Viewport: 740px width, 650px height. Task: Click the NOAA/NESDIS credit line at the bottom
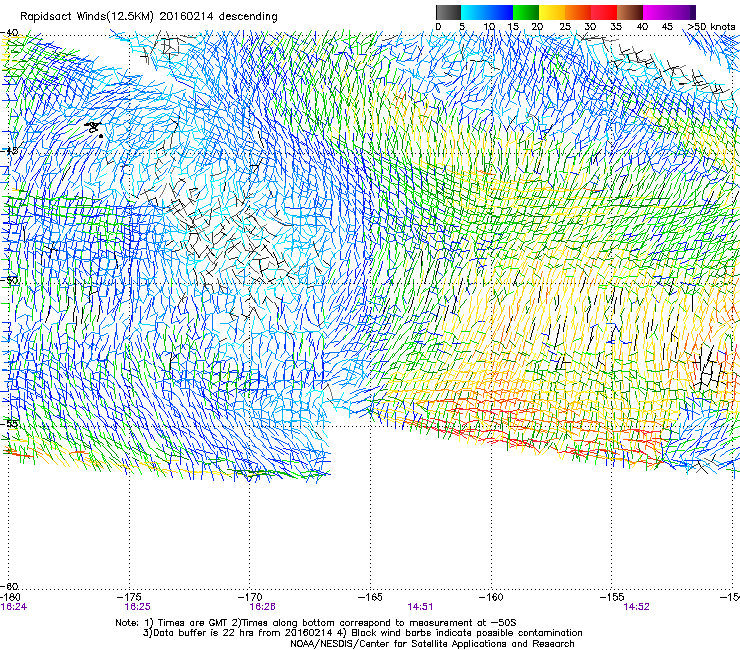[432, 644]
